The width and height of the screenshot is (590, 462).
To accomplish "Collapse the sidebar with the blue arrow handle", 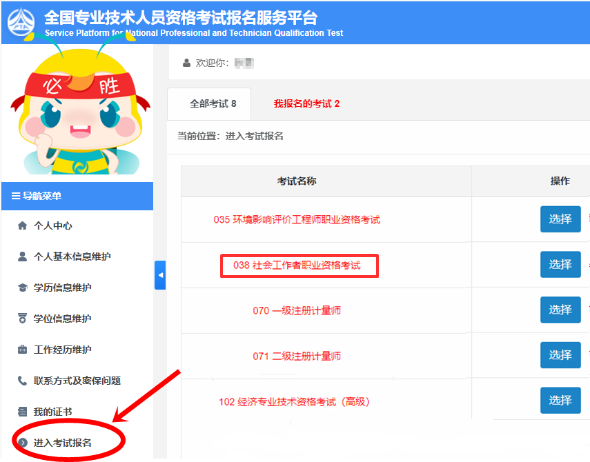I will tap(160, 275).
